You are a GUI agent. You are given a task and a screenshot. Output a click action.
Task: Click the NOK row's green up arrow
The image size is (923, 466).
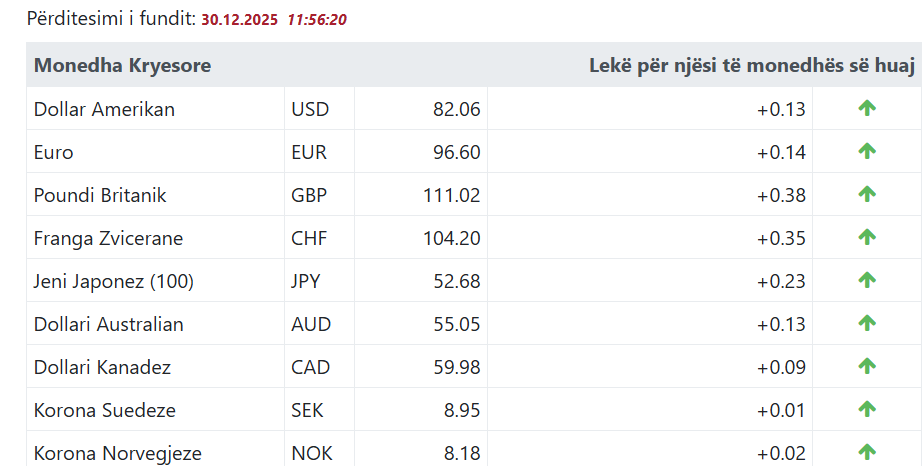click(867, 452)
